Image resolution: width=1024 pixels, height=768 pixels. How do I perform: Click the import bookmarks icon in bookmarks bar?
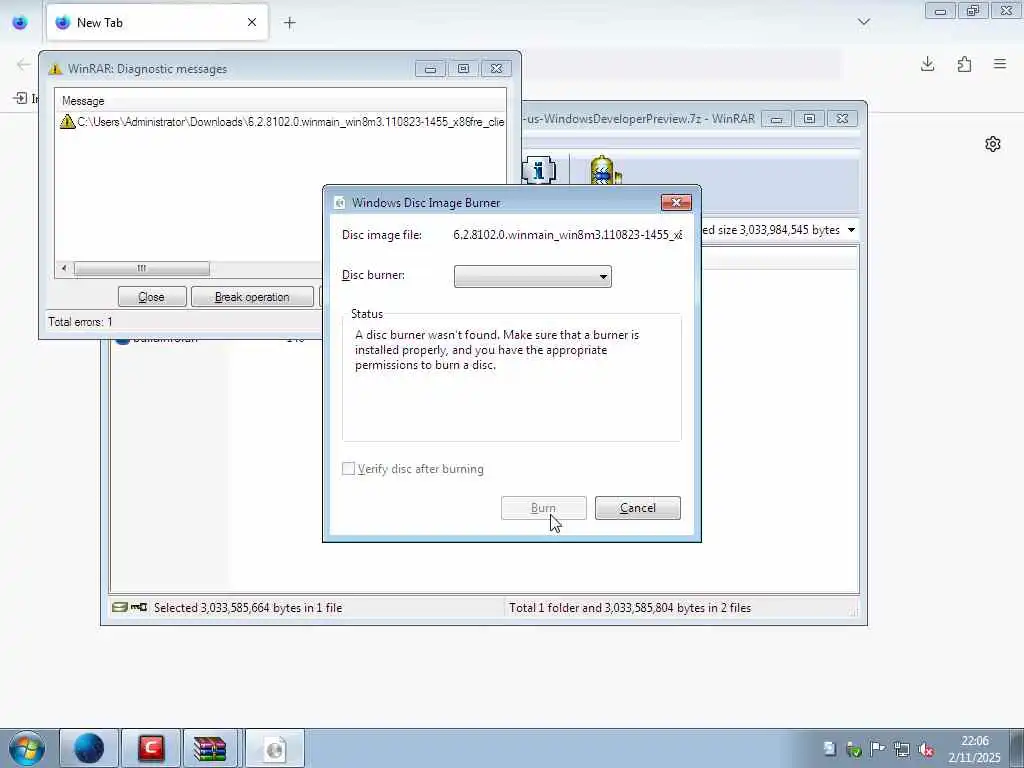click(x=20, y=98)
